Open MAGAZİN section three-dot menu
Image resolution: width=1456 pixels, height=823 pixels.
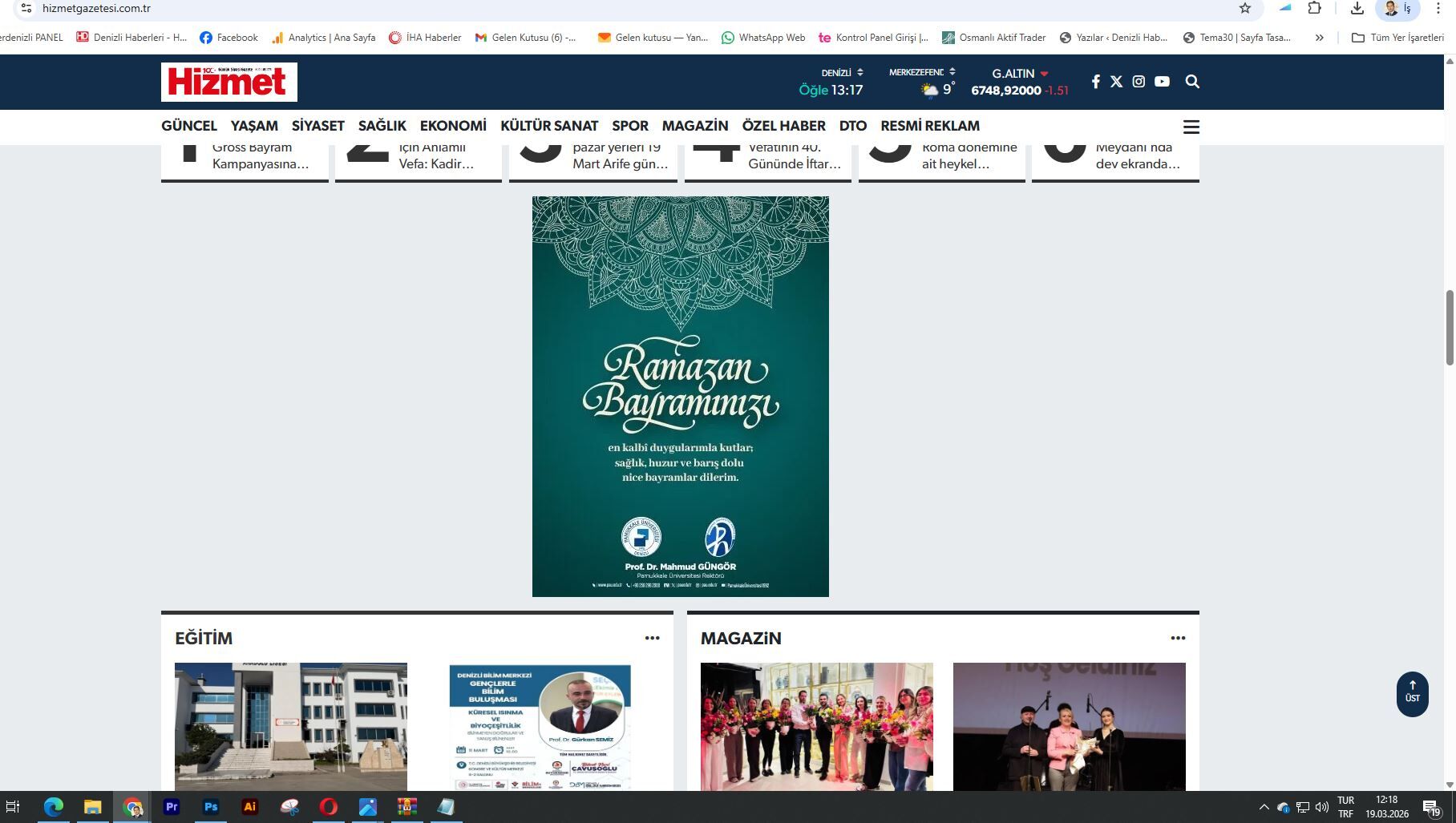coord(1177,638)
